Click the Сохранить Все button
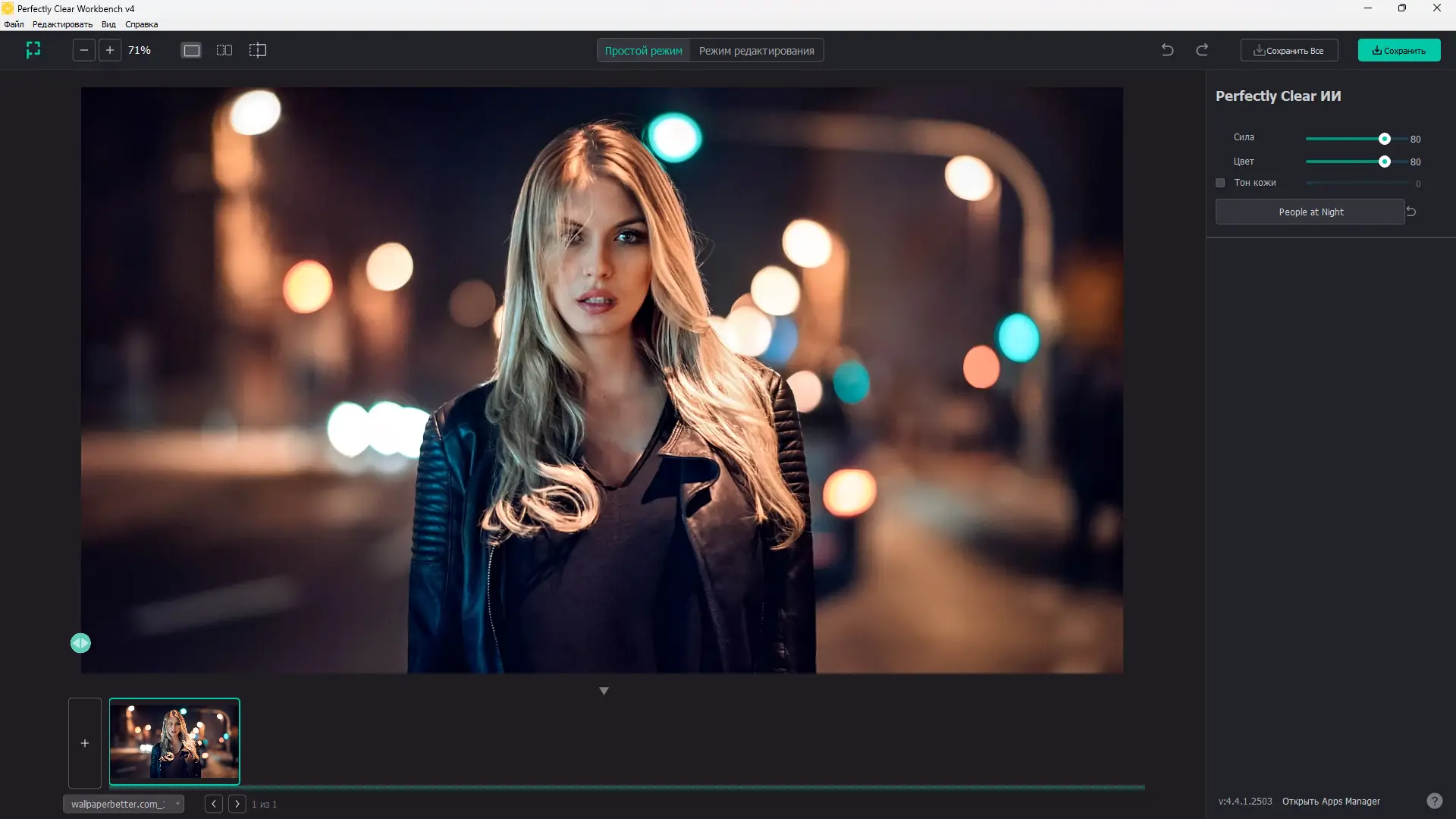The width and height of the screenshot is (1456, 819). [1288, 51]
